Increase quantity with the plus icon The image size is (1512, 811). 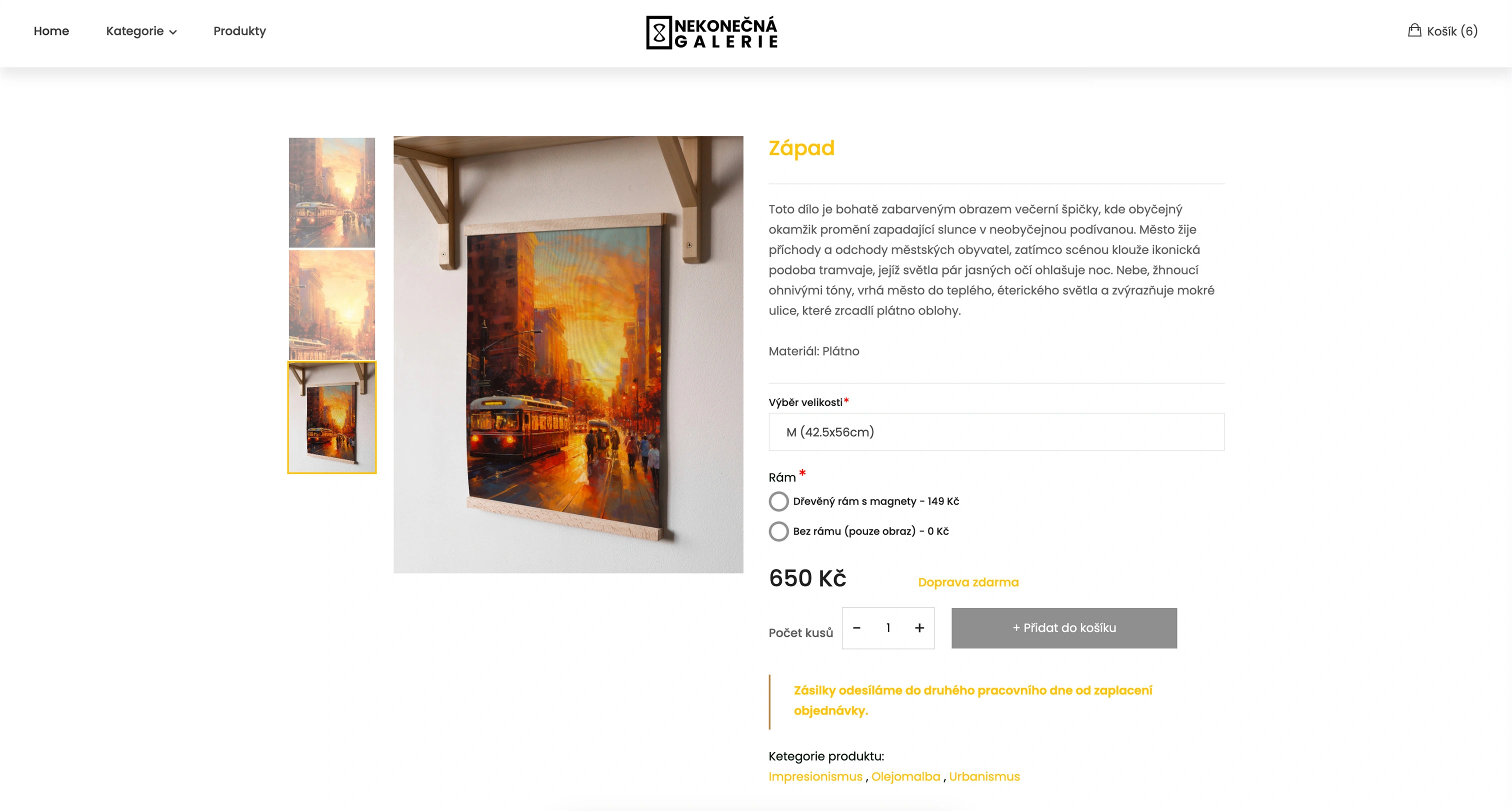(919, 628)
